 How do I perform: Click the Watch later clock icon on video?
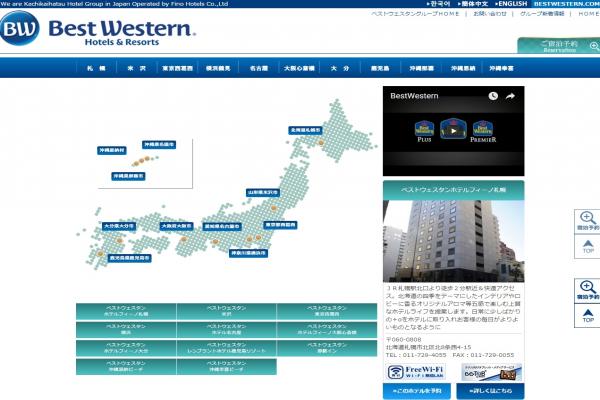point(493,96)
